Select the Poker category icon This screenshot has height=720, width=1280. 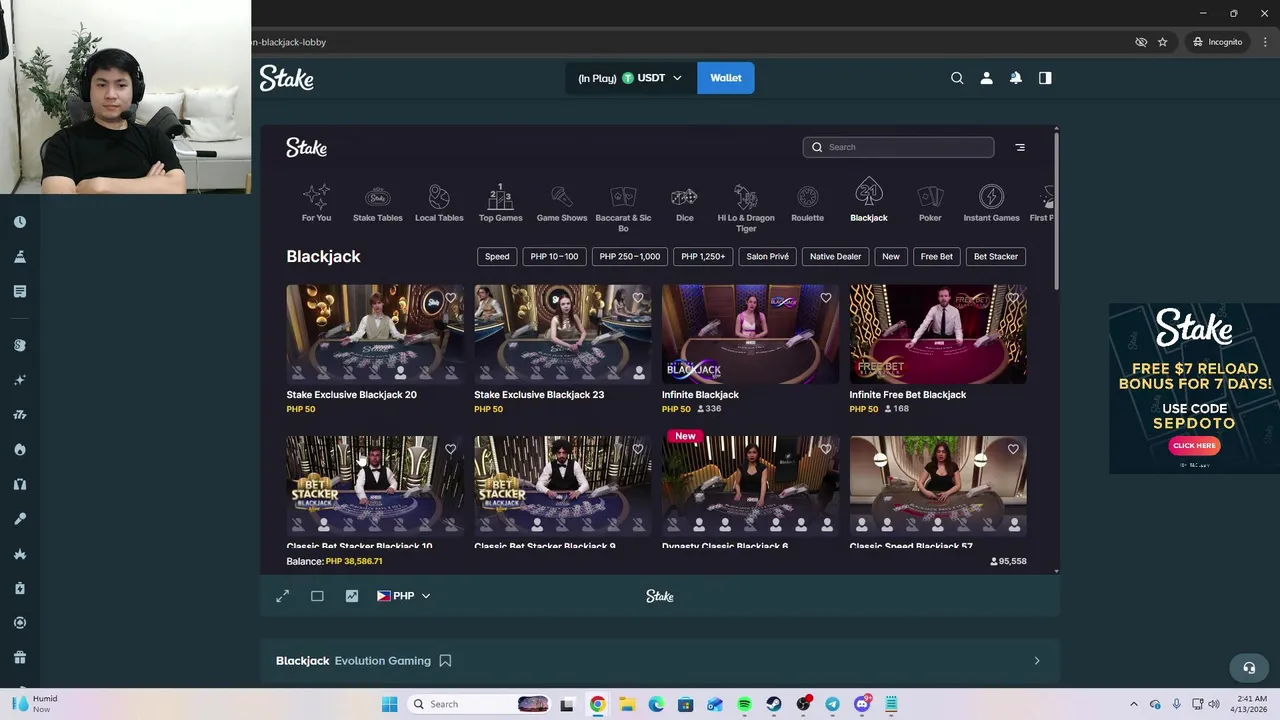930,203
